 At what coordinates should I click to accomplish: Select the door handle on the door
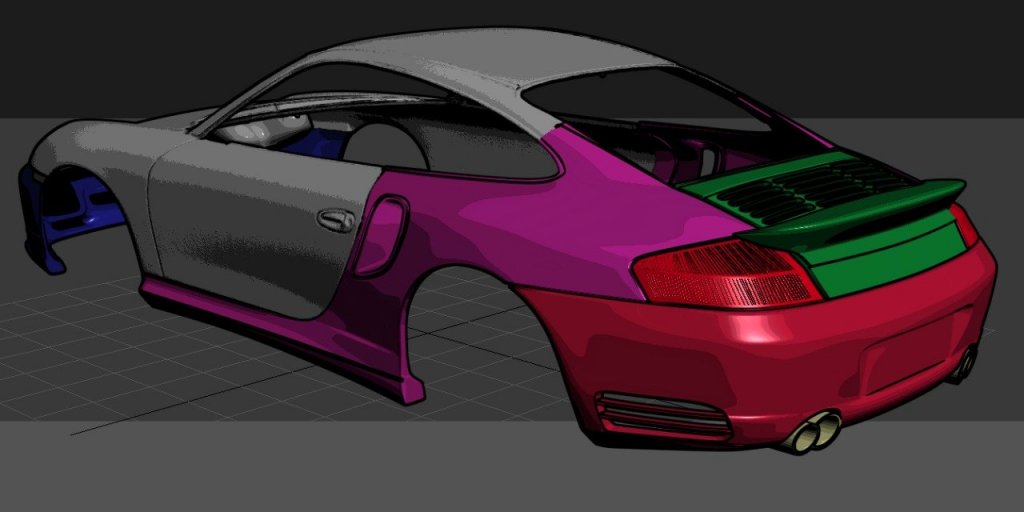(335, 219)
